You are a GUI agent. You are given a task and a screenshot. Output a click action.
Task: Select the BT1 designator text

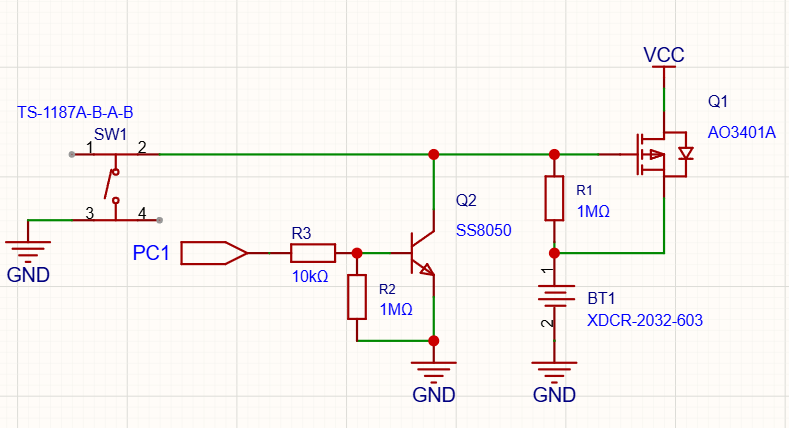coord(601,298)
